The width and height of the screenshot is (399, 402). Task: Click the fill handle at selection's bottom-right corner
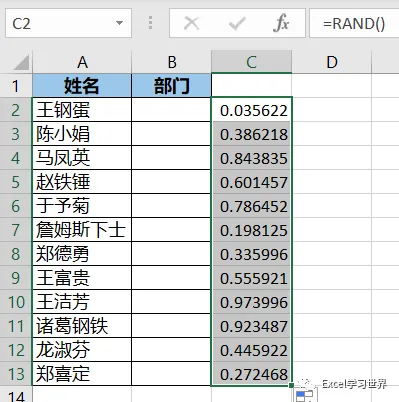(x=292, y=386)
